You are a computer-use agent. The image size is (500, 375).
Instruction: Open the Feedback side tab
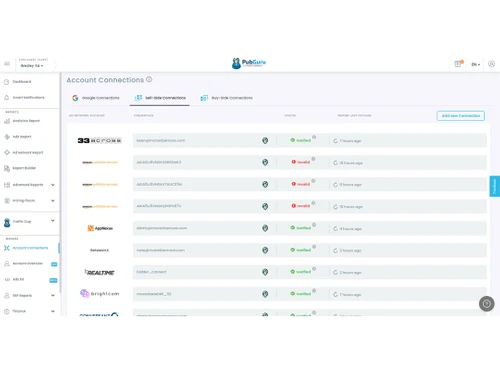coord(495,186)
